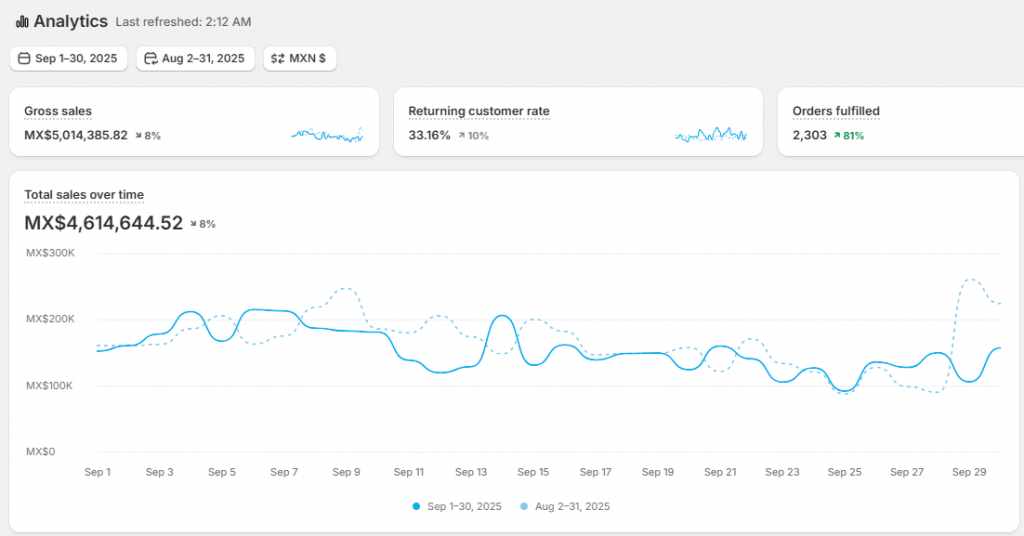The height and width of the screenshot is (536, 1024).
Task: Click the MX$5,014,385.82 gross sales value
Action: point(76,135)
